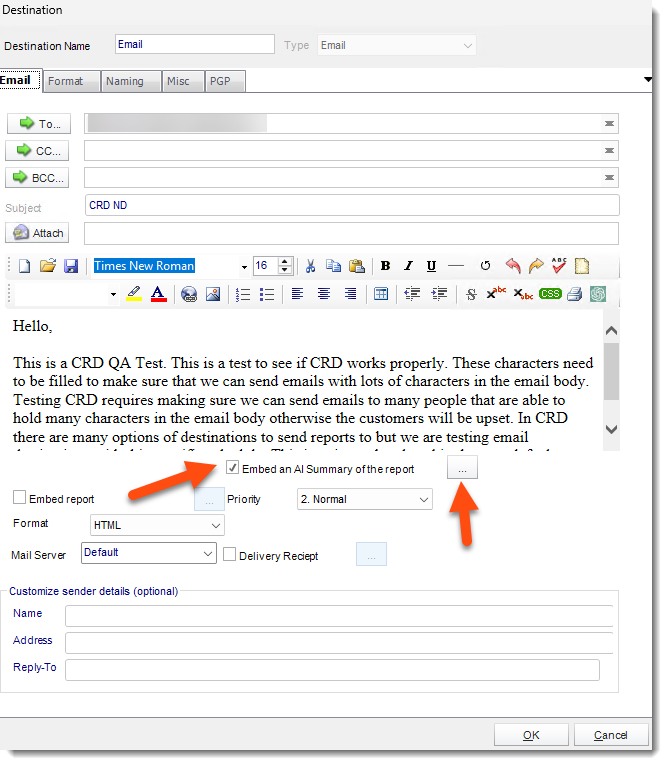This screenshot has height=765, width=667.
Task: Click the Undo arrow icon
Action: tap(513, 266)
